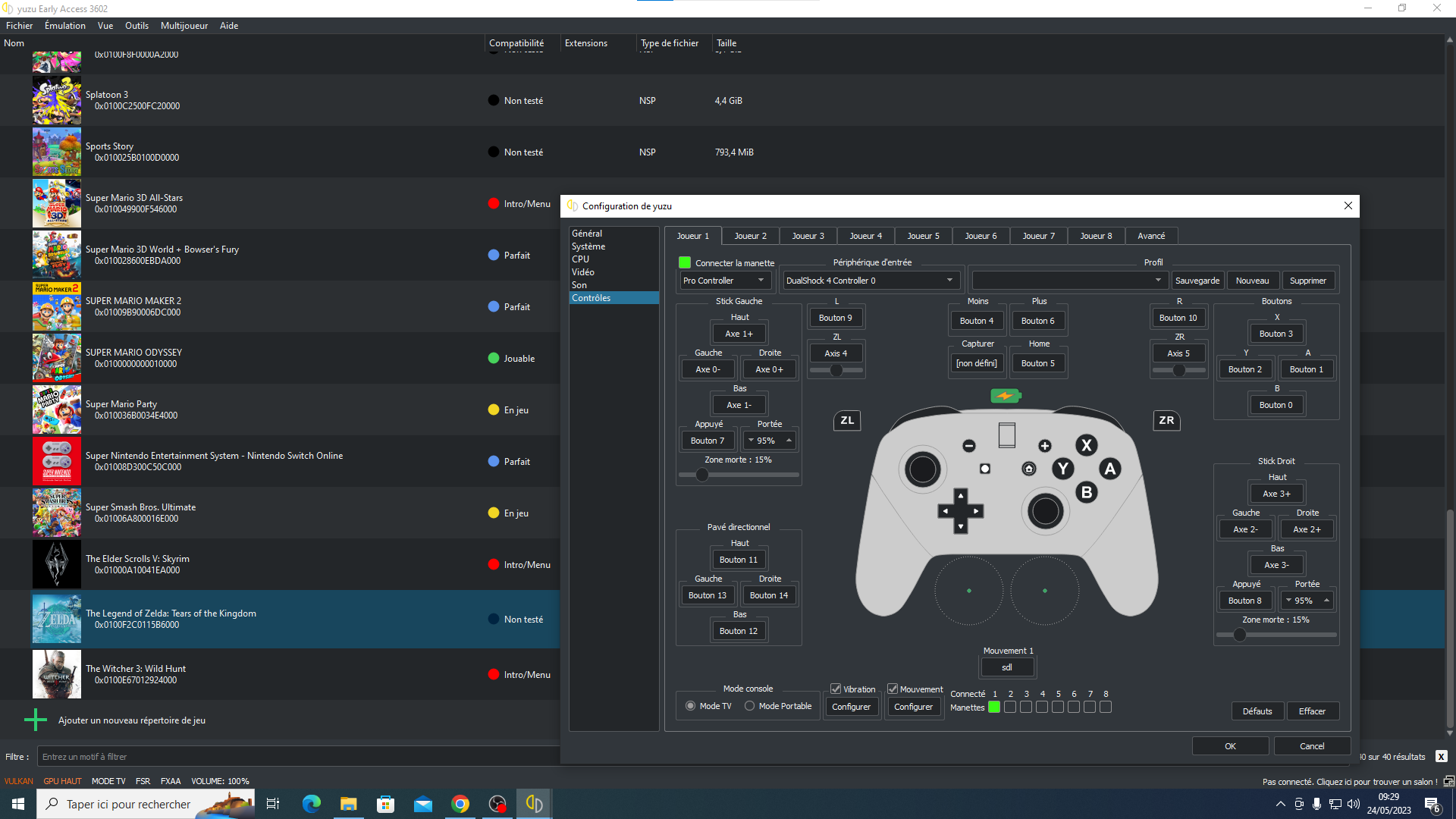Click the Sauvegarde profile button
This screenshot has width=1456, height=819.
(x=1197, y=281)
